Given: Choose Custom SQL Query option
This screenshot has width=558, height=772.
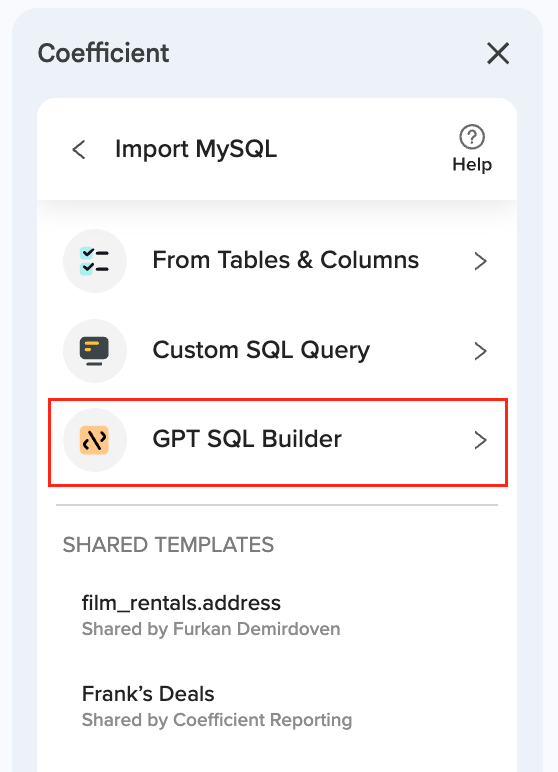Looking at the screenshot, I should [278, 351].
